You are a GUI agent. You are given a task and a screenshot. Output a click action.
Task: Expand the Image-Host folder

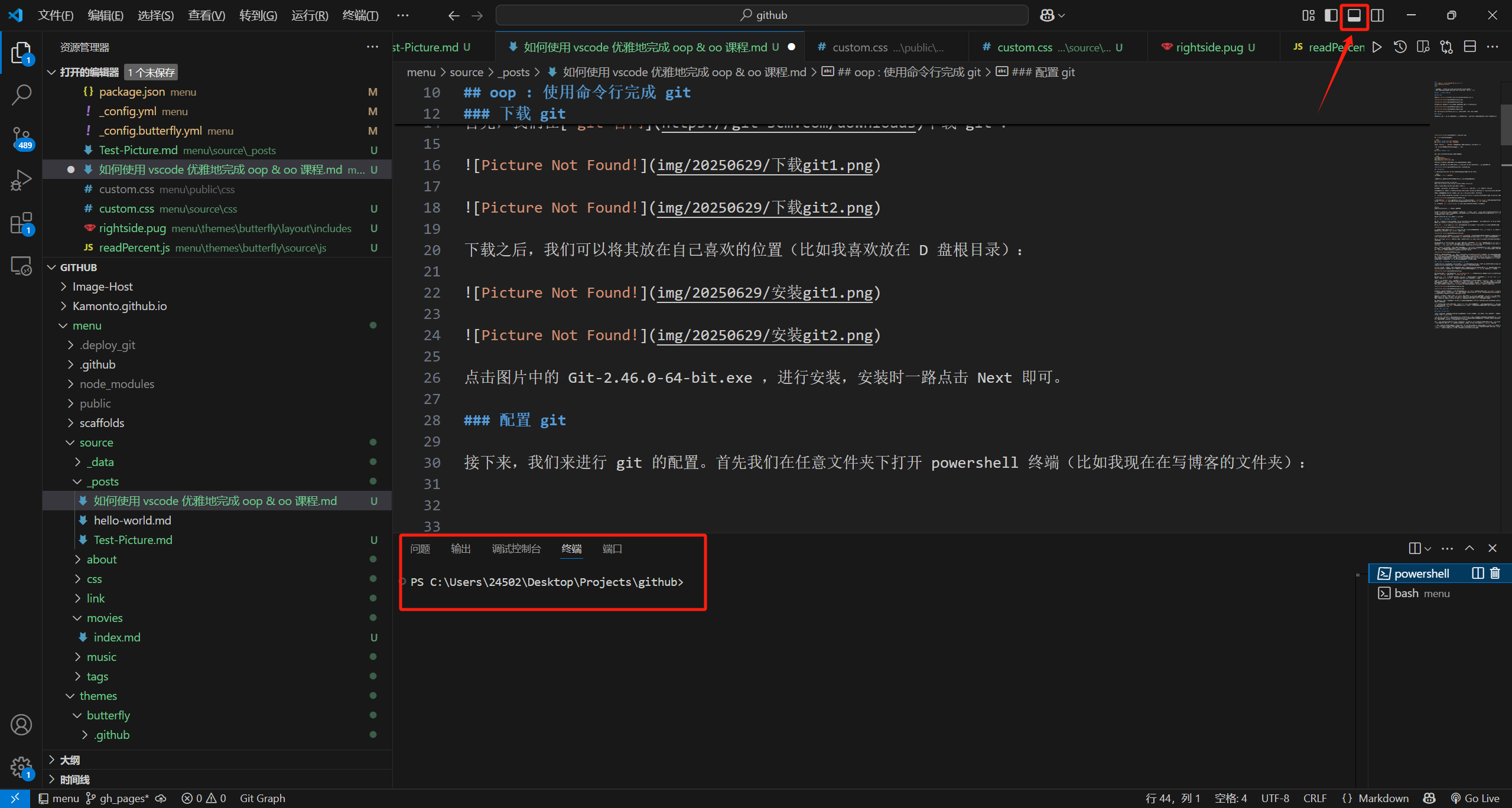click(102, 286)
